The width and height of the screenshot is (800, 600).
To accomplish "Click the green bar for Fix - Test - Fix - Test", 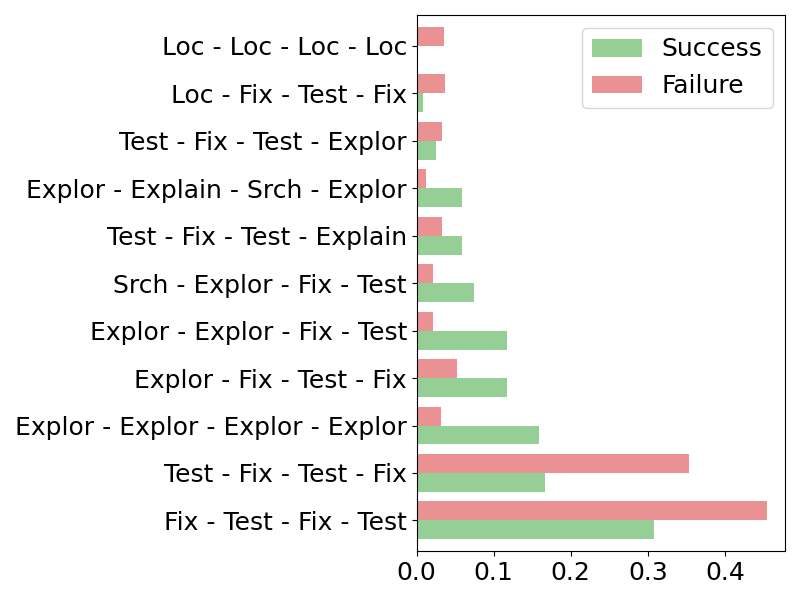I will (535, 529).
